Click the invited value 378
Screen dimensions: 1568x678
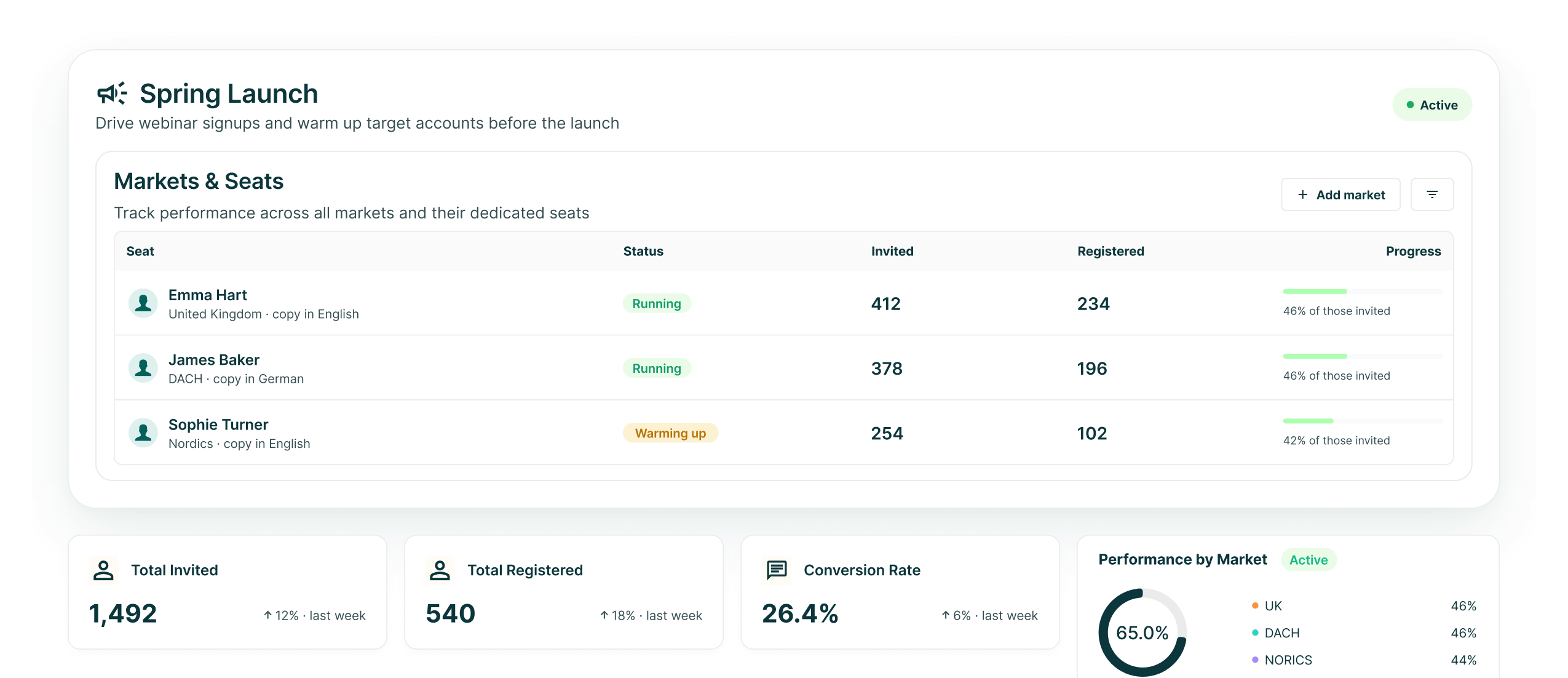tap(887, 369)
